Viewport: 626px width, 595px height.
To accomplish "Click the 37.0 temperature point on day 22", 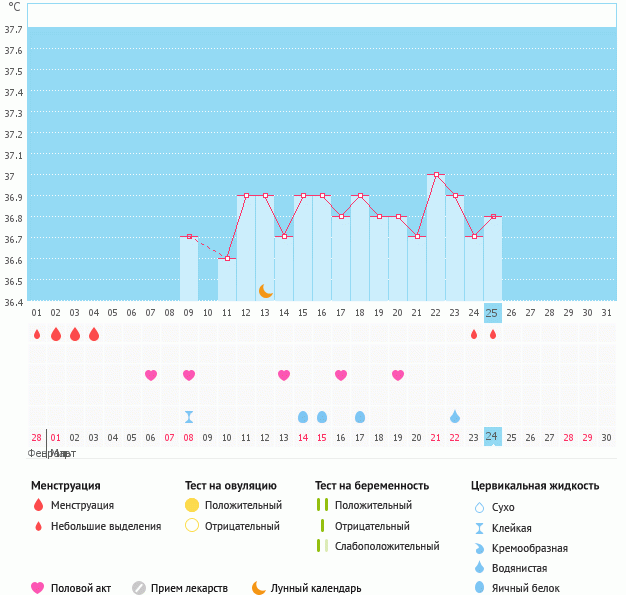I will [x=436, y=175].
